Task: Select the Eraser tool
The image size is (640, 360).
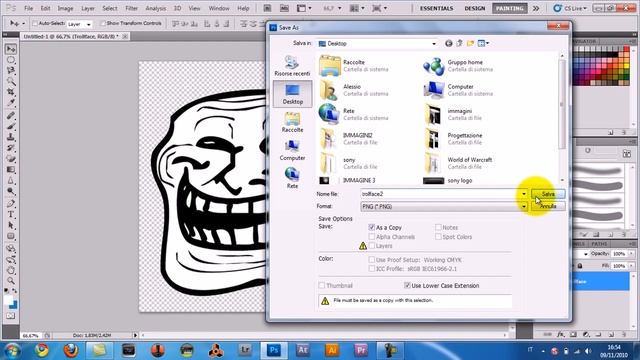Action: 11,159
